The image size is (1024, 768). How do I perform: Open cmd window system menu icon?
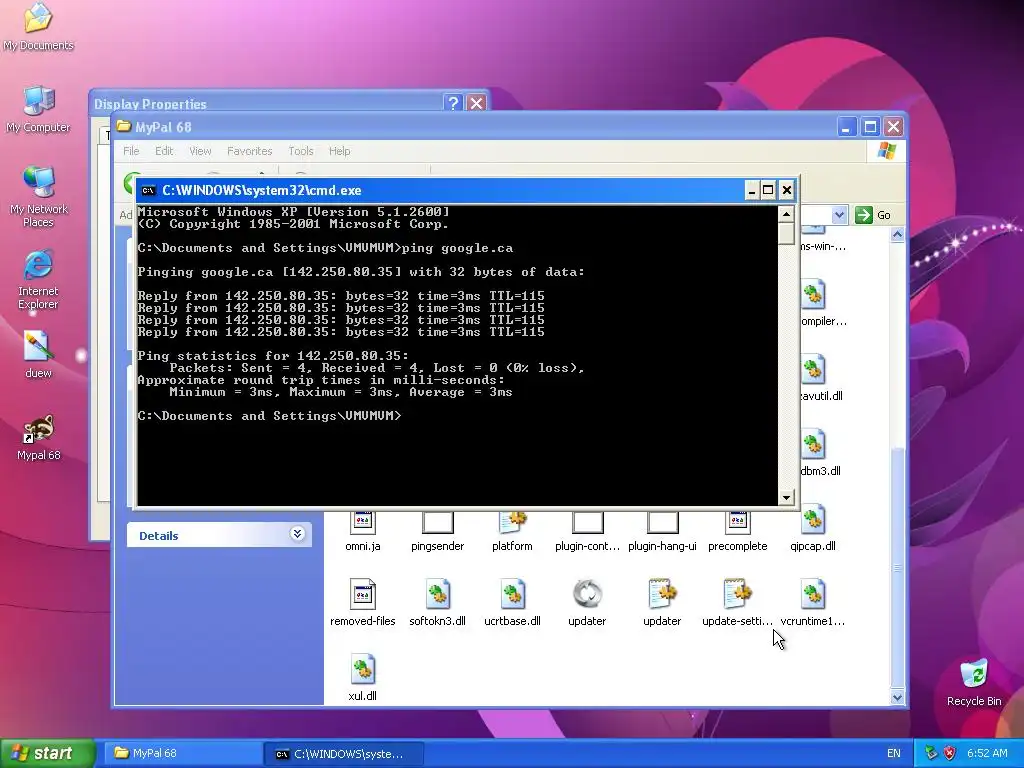point(149,191)
